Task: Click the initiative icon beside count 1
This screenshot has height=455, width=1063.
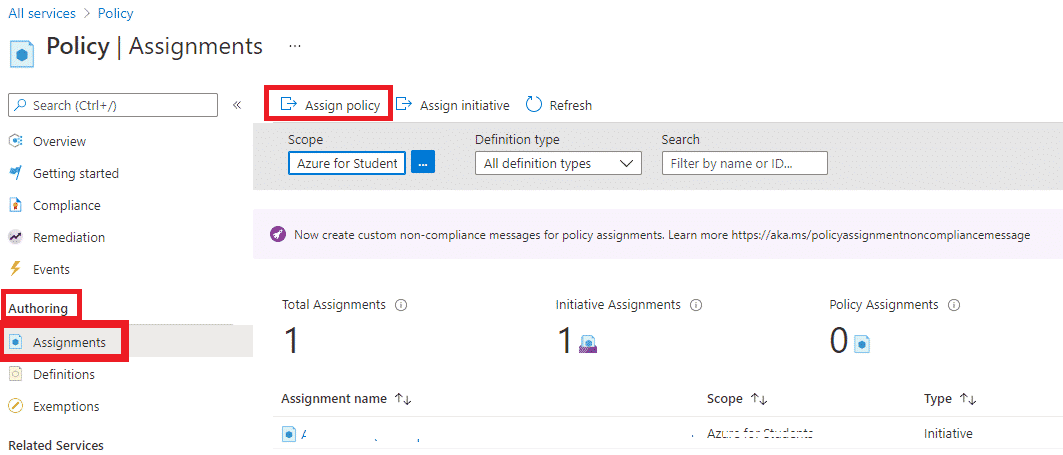Action: point(588,344)
